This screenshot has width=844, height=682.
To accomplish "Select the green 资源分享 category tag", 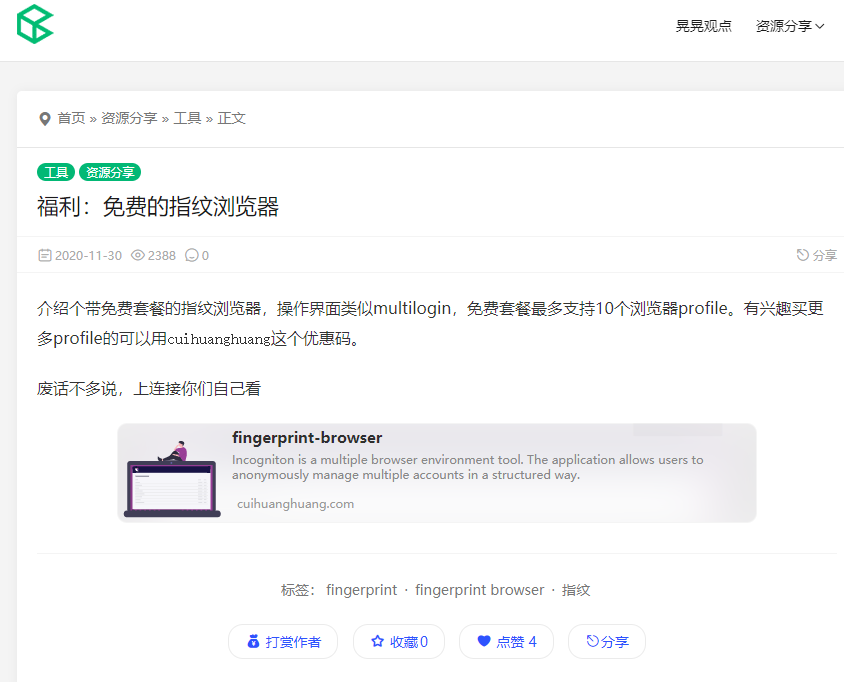I will [110, 172].
